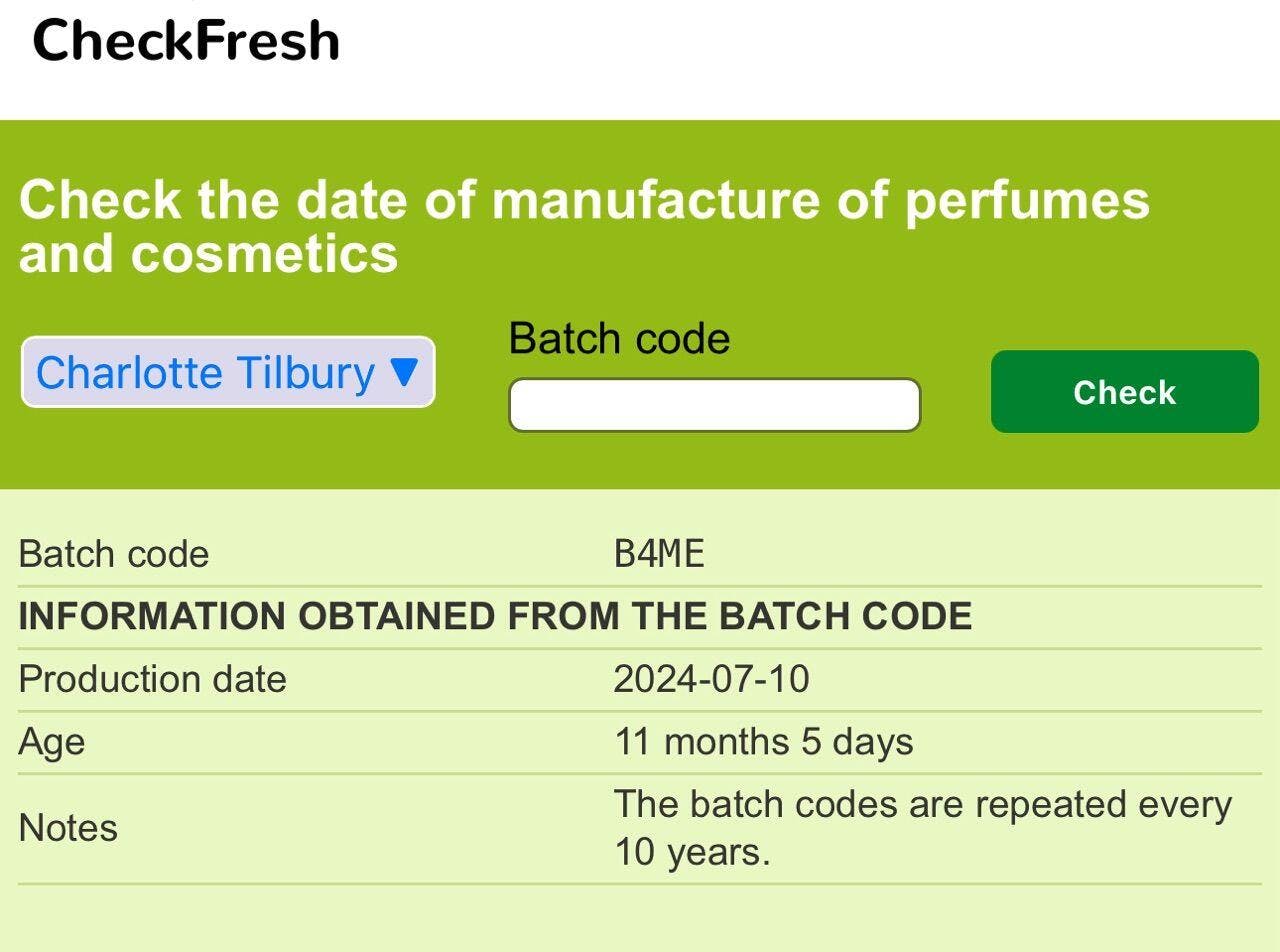Click the Production date row label
Image resolution: width=1280 pixels, height=952 pixels.
pos(152,679)
